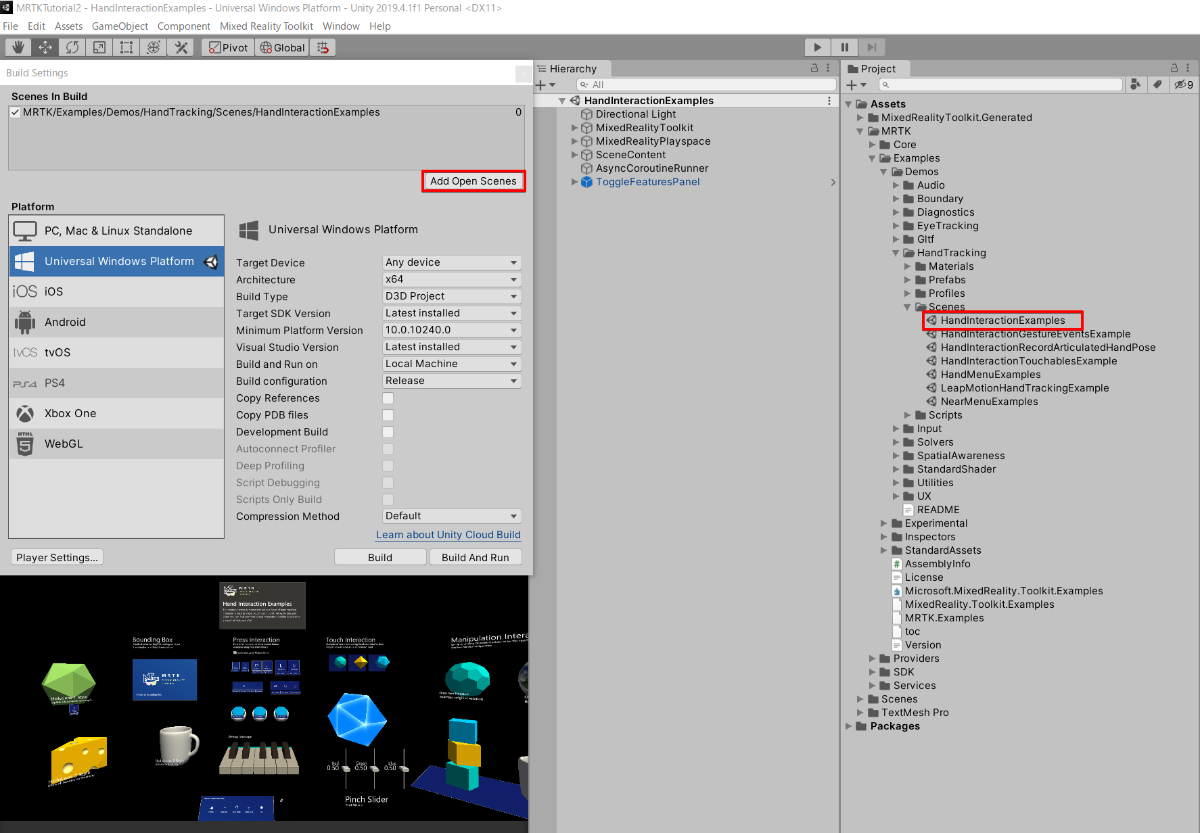This screenshot has width=1200, height=833.
Task: Enable the Development Build checkbox
Action: (388, 432)
